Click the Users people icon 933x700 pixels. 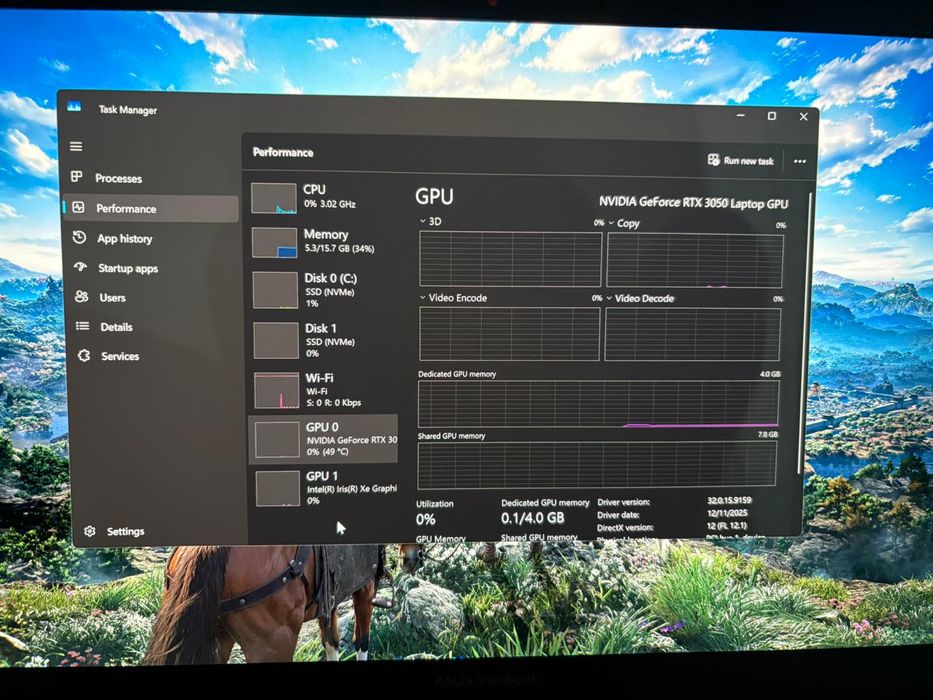tap(82, 296)
